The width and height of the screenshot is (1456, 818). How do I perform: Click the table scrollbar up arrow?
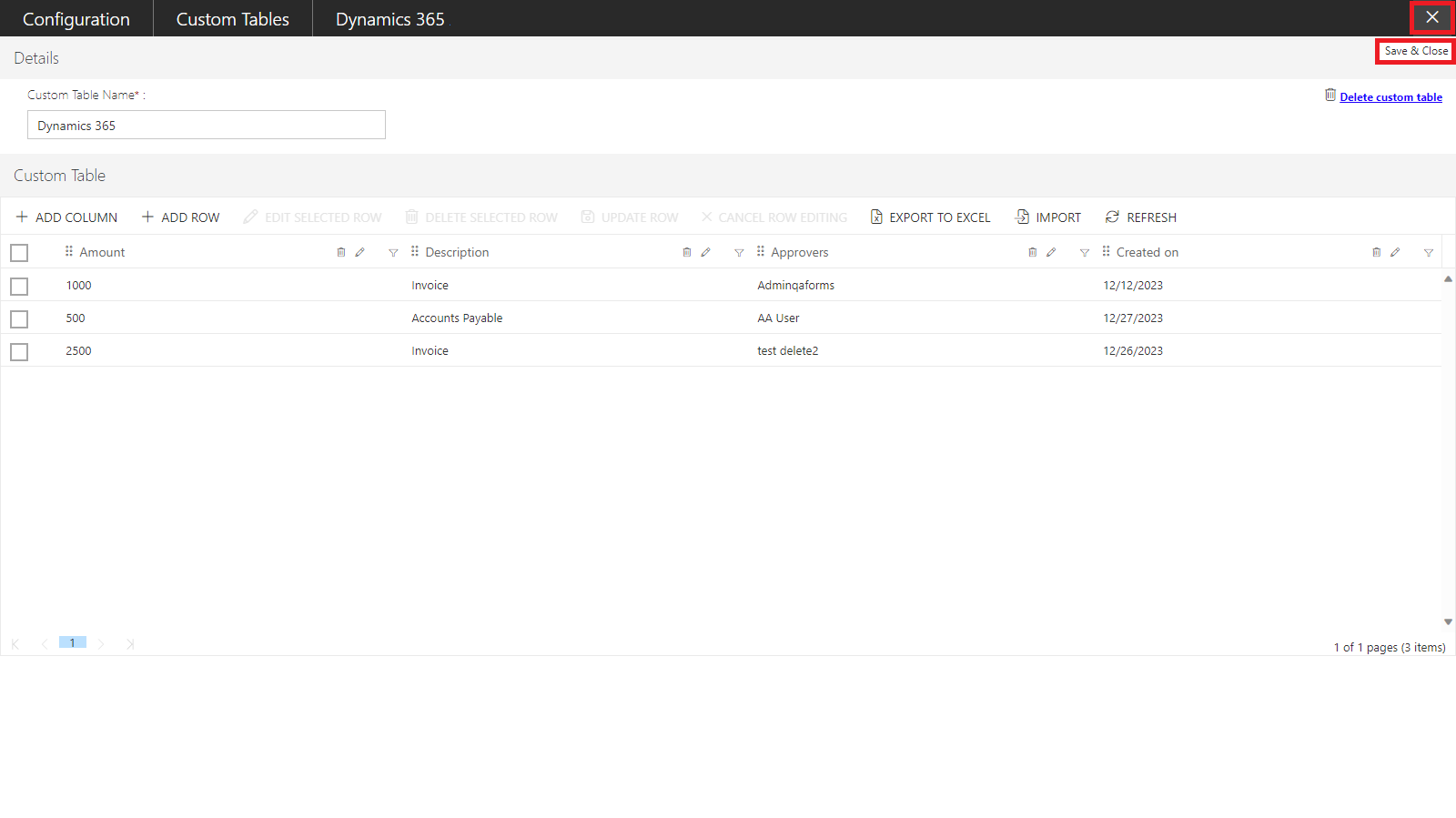(x=1448, y=279)
